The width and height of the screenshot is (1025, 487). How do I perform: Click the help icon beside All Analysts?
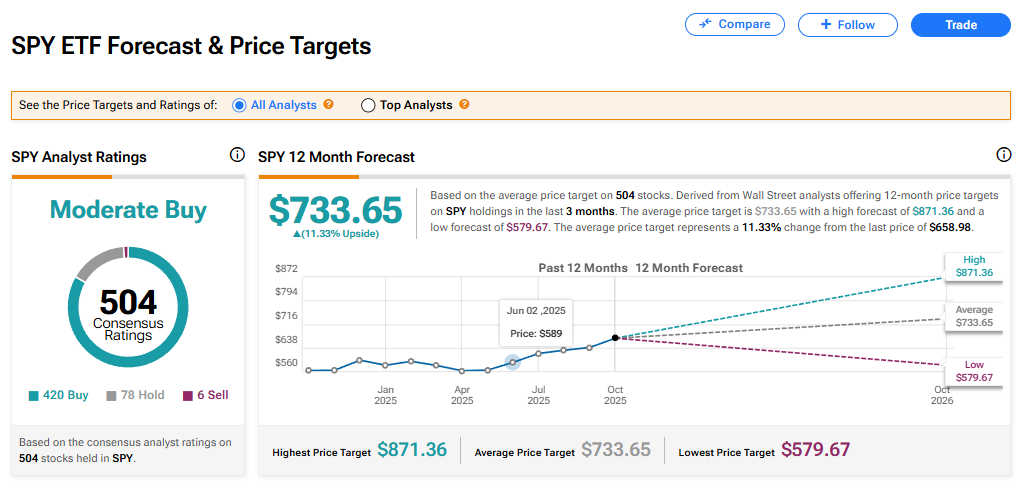(328, 105)
